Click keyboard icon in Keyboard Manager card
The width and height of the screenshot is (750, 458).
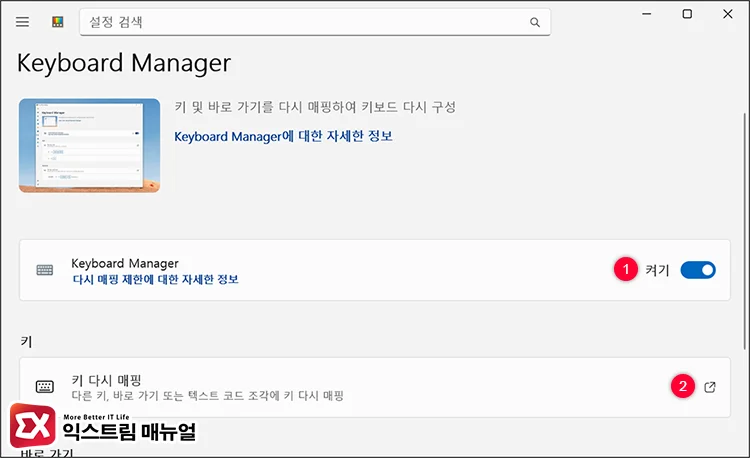pos(45,270)
